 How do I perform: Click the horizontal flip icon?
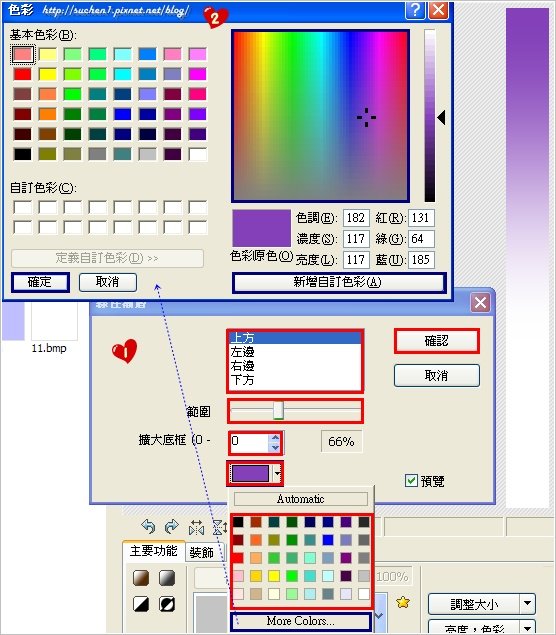click(x=196, y=528)
